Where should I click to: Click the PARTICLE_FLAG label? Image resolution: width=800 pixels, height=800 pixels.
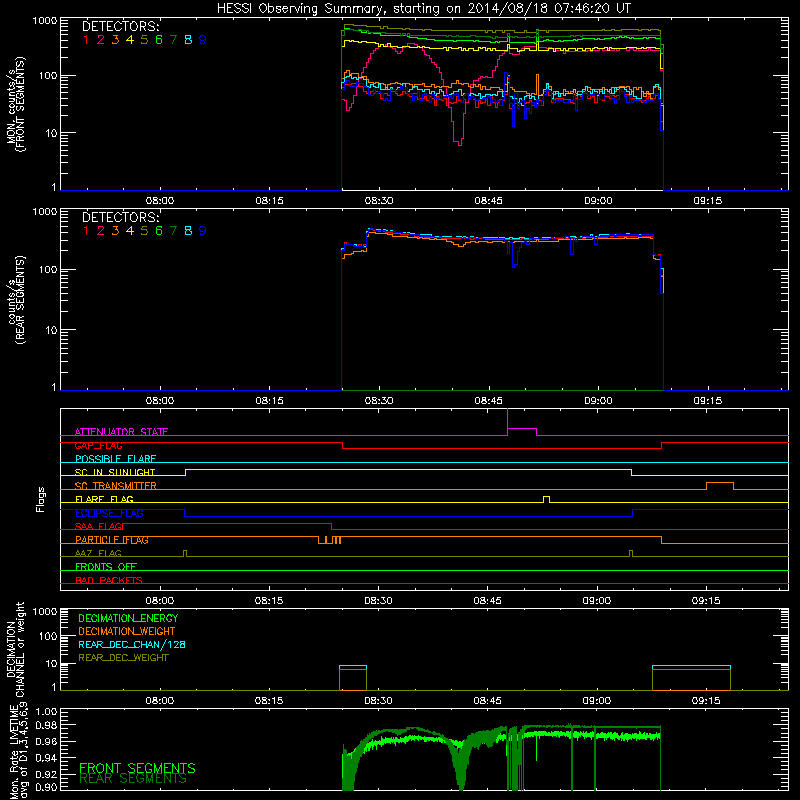pyautogui.click(x=112, y=540)
